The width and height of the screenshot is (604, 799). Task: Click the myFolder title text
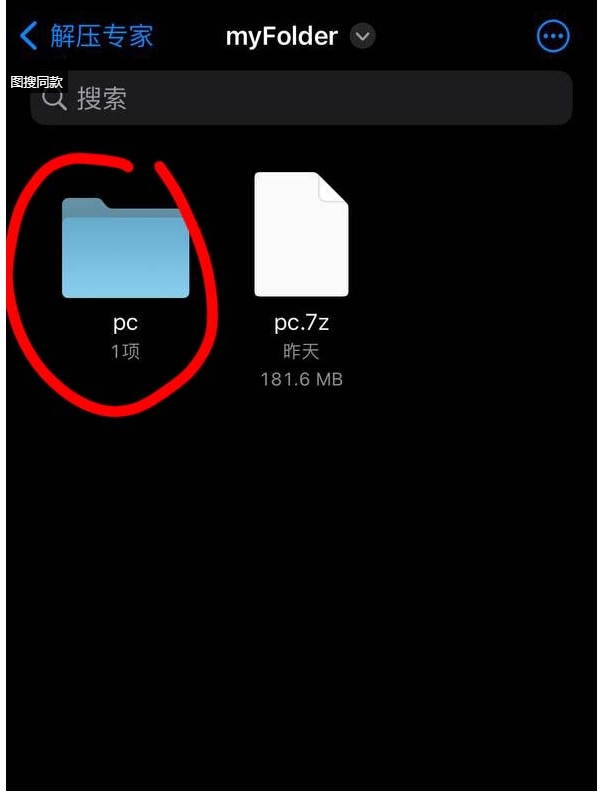(281, 37)
